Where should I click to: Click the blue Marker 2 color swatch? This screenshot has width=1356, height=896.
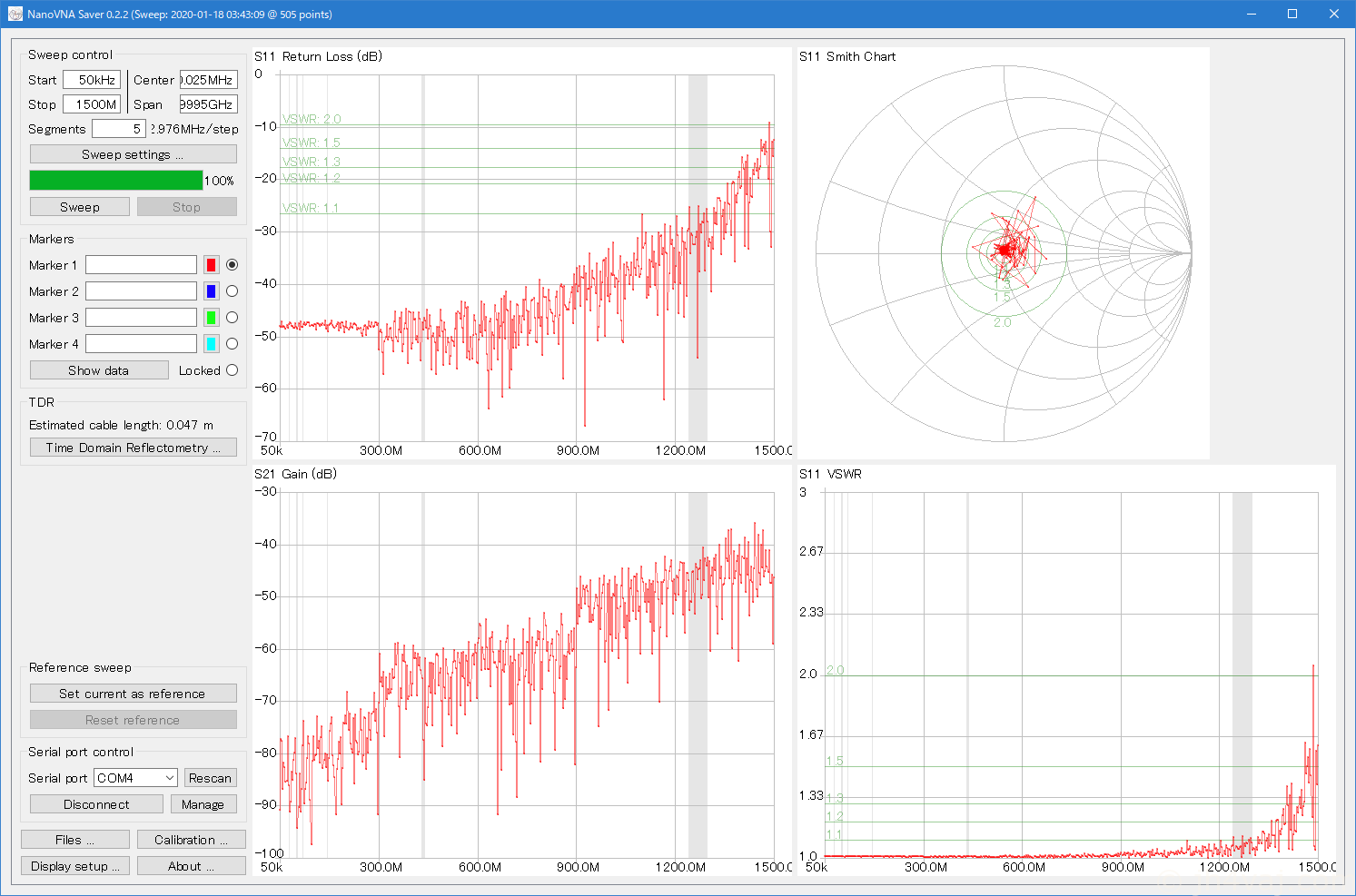click(x=212, y=291)
